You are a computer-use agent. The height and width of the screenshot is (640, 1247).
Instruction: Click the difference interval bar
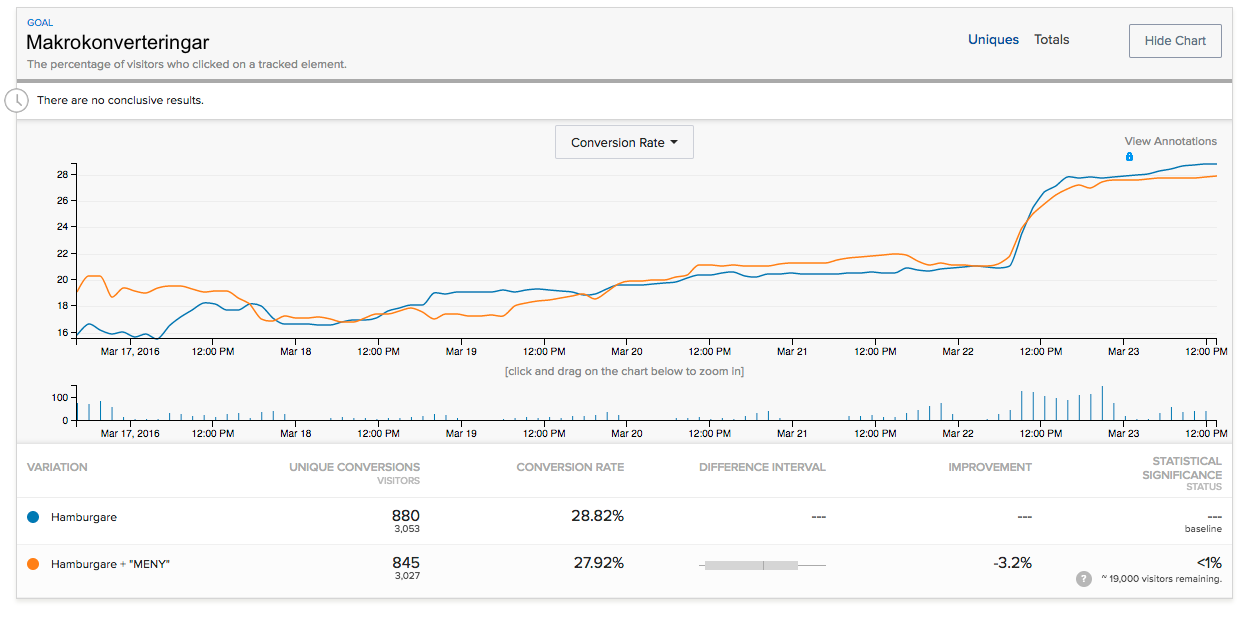(x=763, y=565)
